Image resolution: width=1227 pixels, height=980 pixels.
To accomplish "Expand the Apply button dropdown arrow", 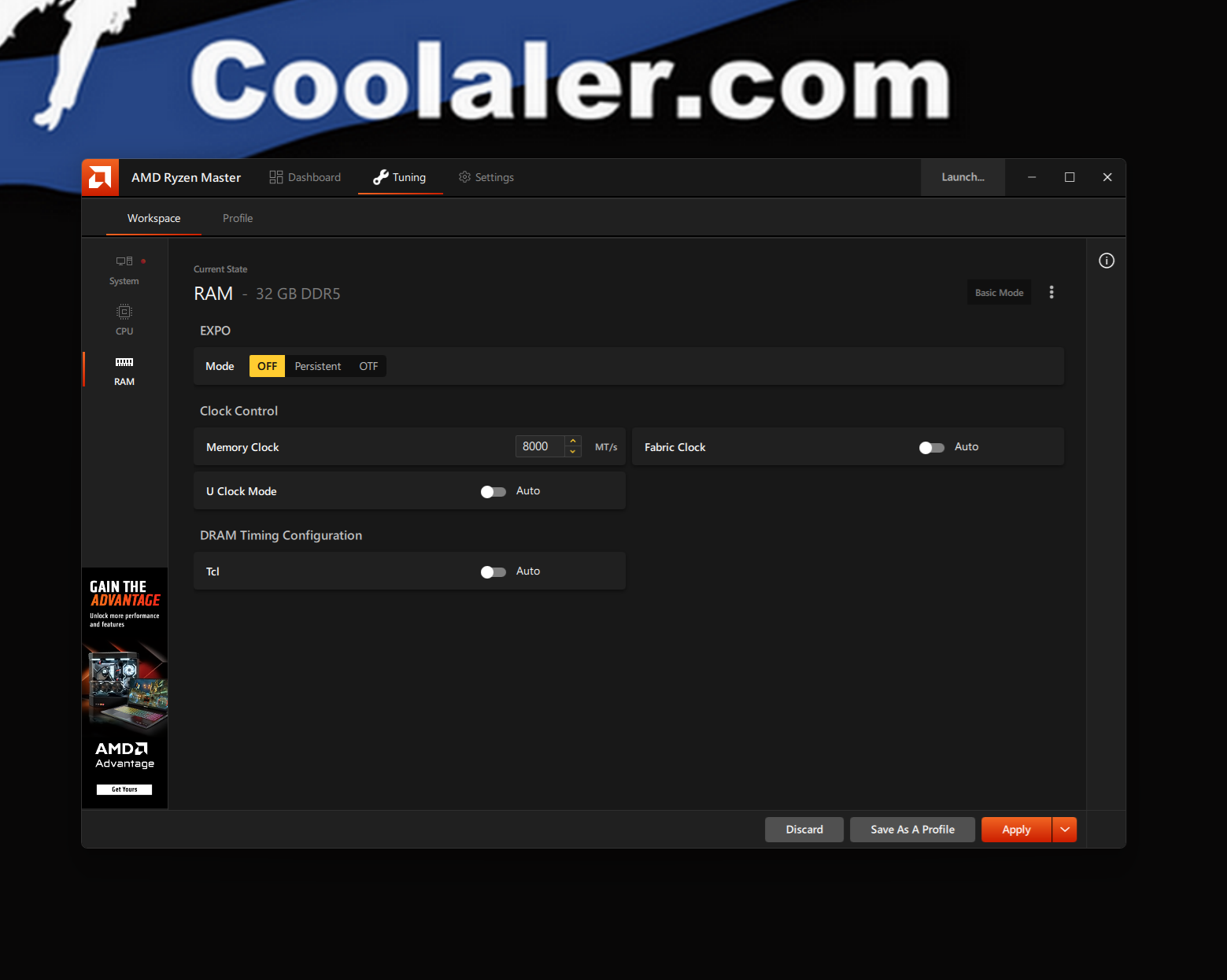I will 1065,830.
